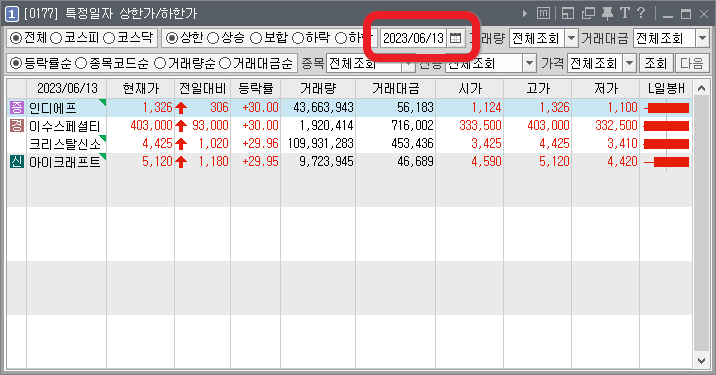Click the 거래량 column header
This screenshot has height=375, width=716.
pos(318,88)
